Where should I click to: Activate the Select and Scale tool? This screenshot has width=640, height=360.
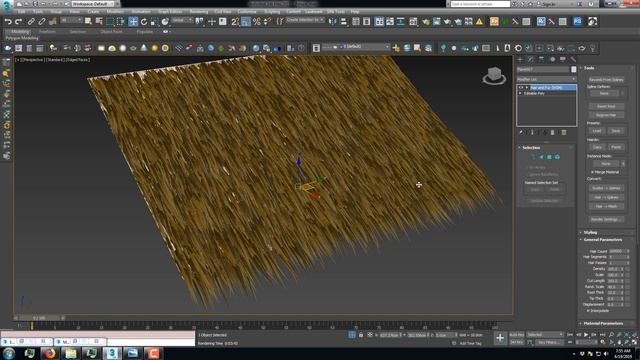(x=154, y=22)
